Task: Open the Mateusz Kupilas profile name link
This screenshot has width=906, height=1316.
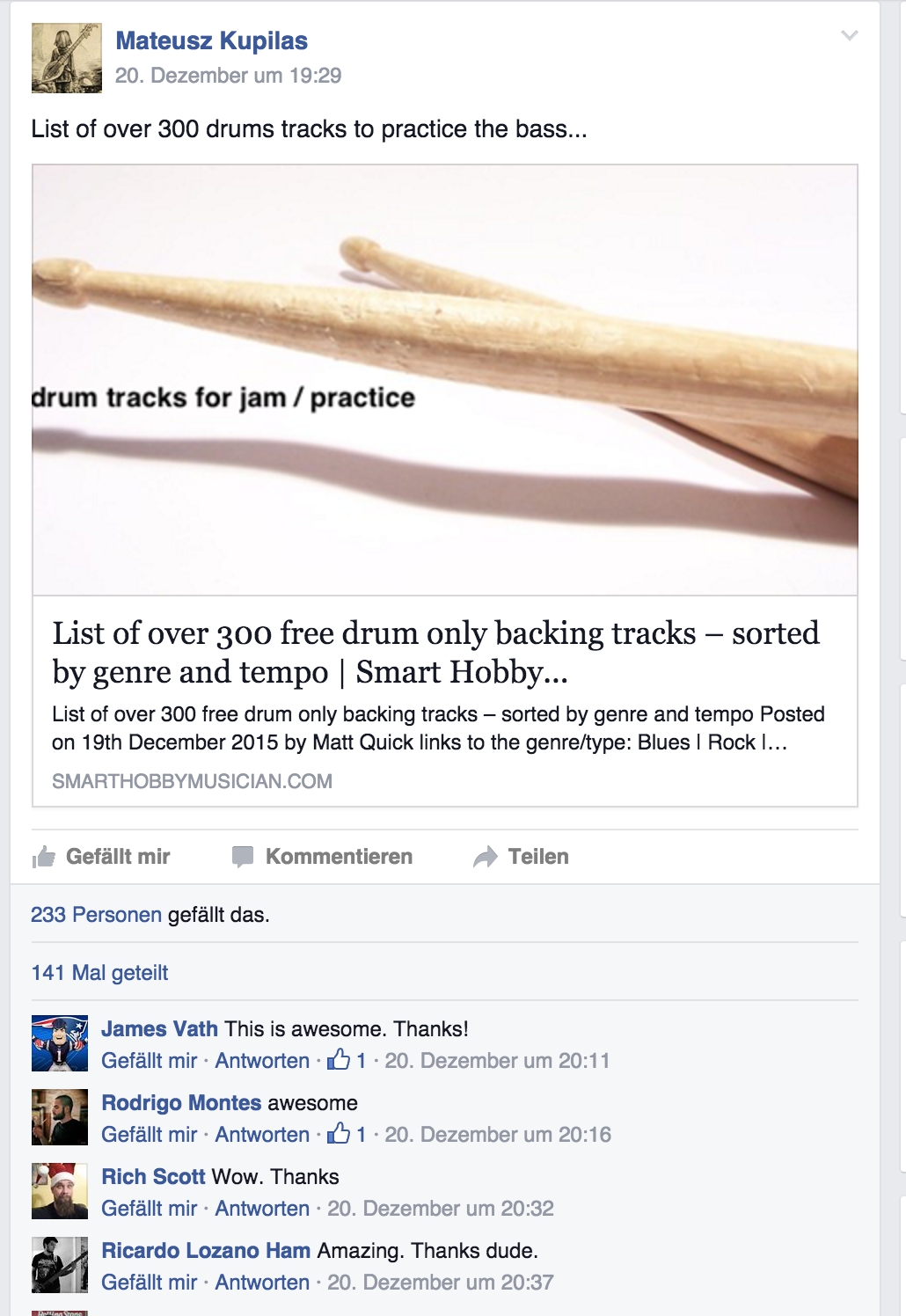Action: coord(212,41)
